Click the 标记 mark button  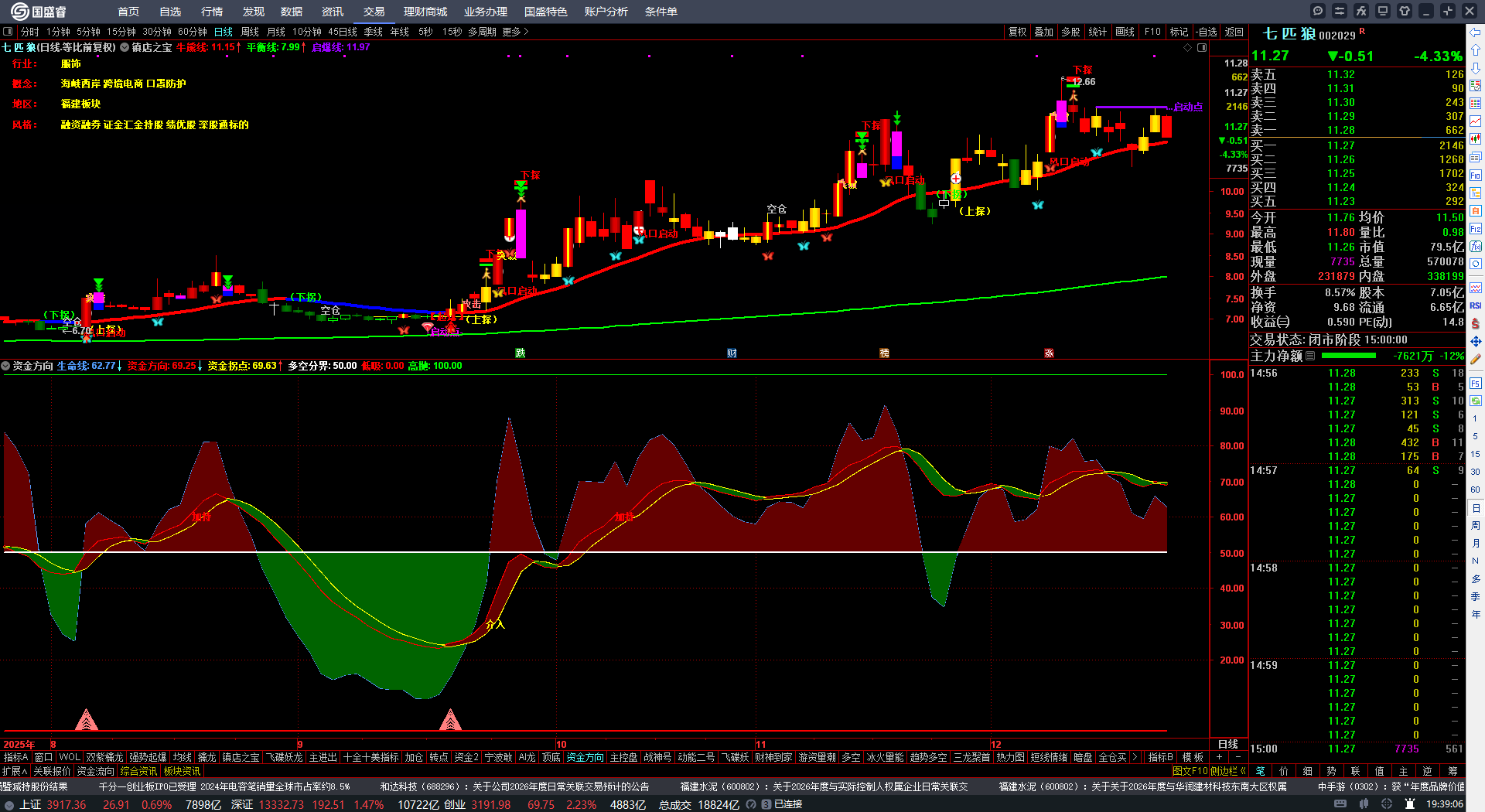1179,32
